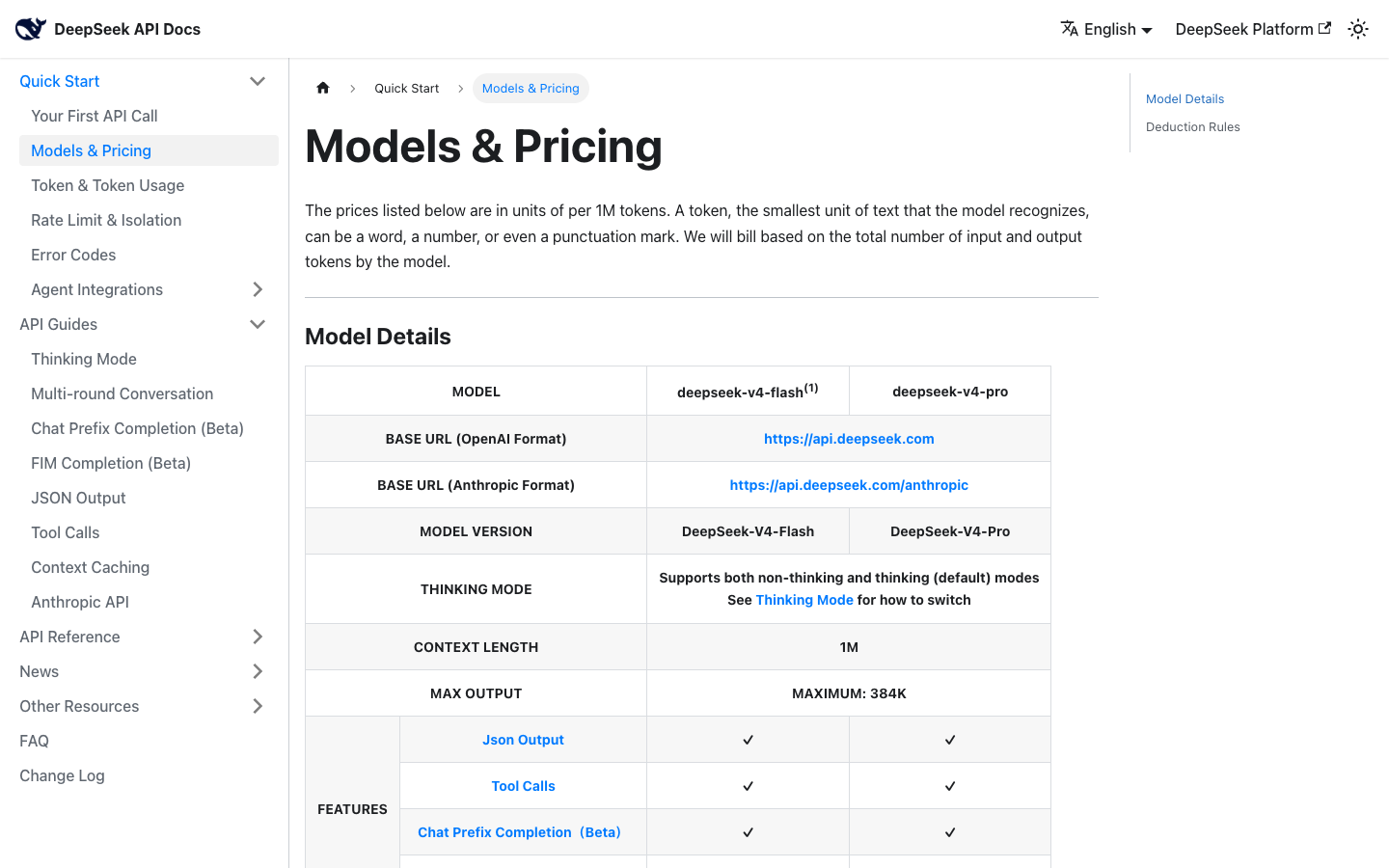Open Your First API Call page
This screenshot has width=1389, height=868.
tap(95, 116)
